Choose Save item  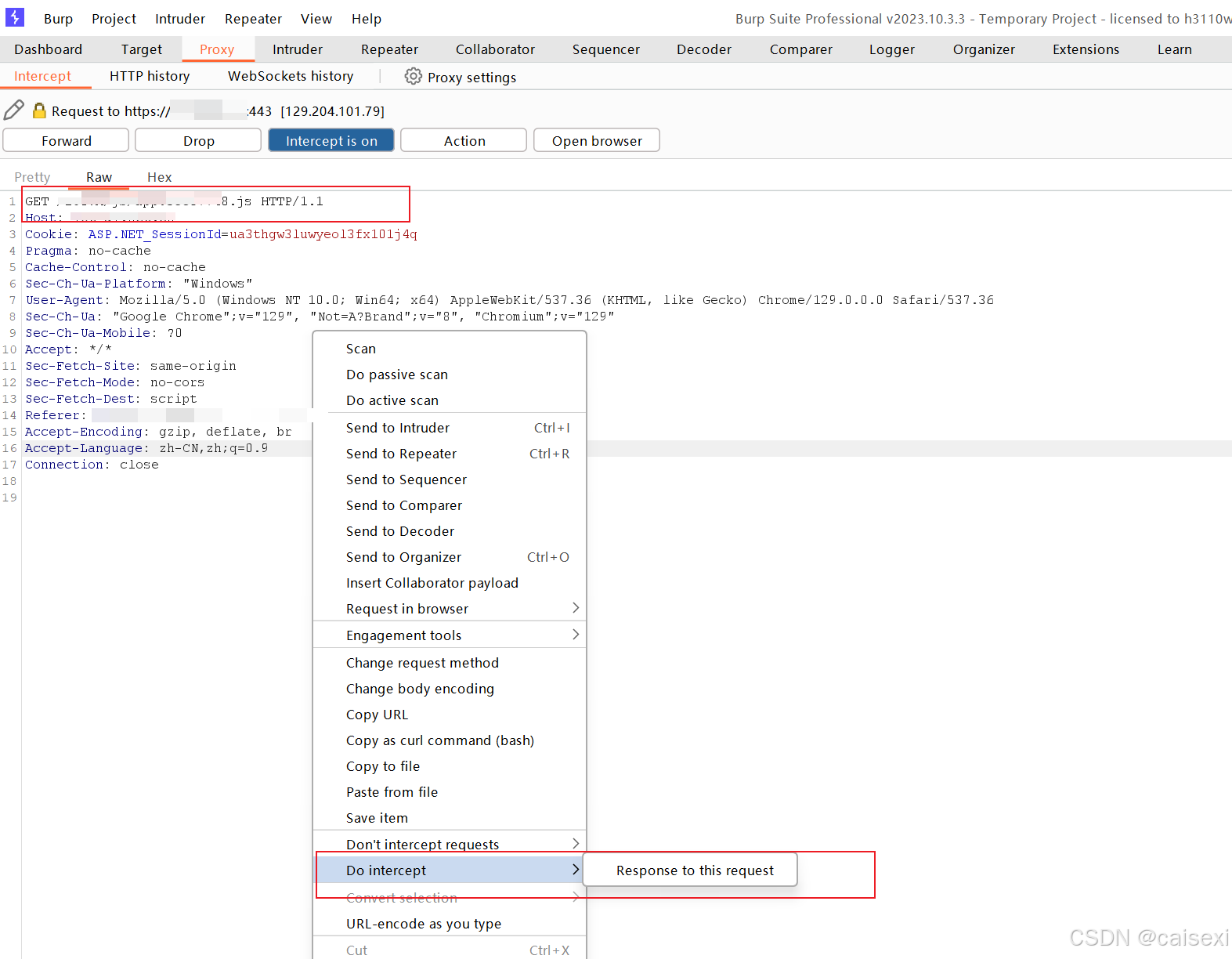click(x=450, y=818)
